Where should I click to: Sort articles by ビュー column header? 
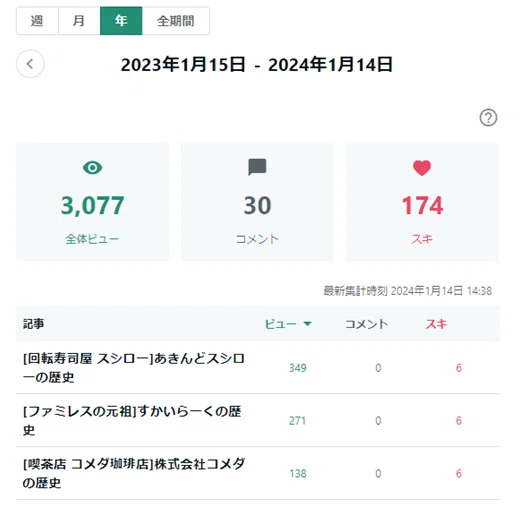(288, 324)
